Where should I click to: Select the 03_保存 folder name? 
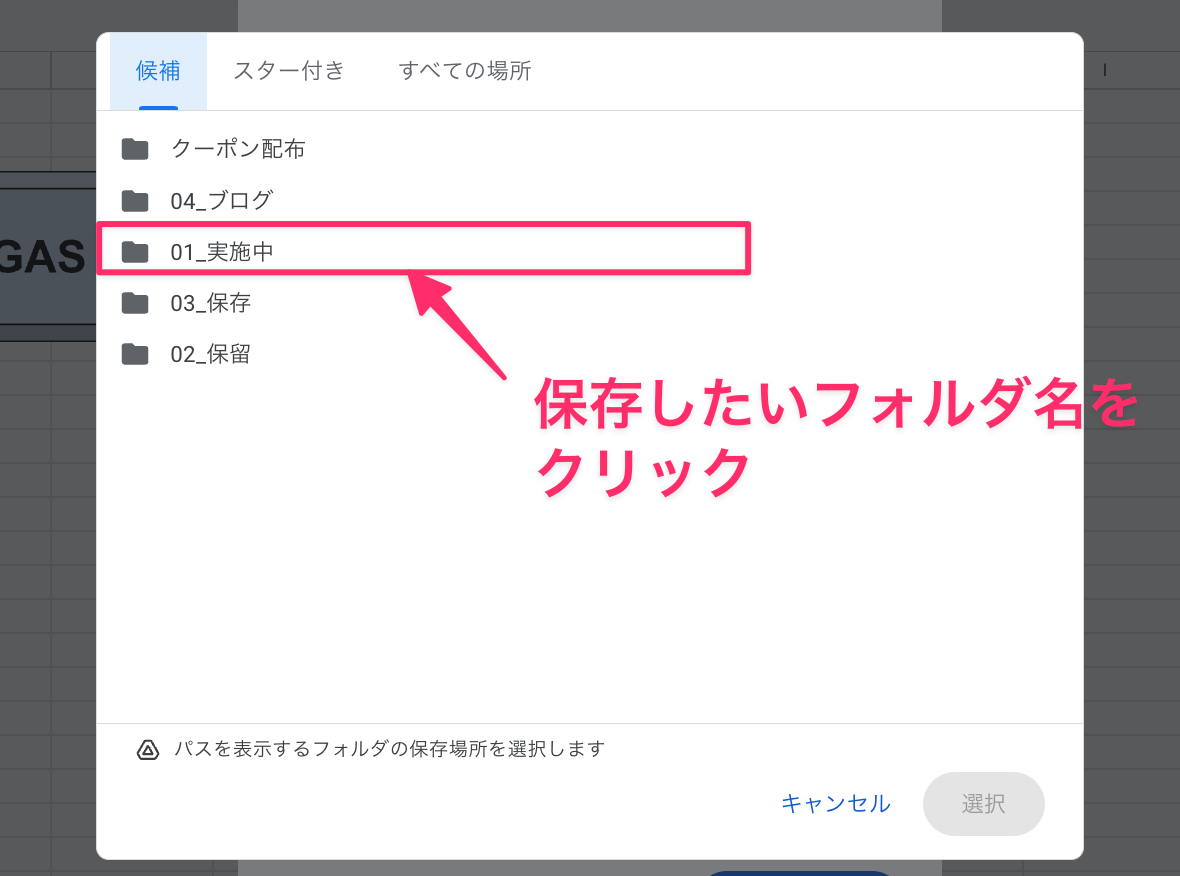click(211, 303)
